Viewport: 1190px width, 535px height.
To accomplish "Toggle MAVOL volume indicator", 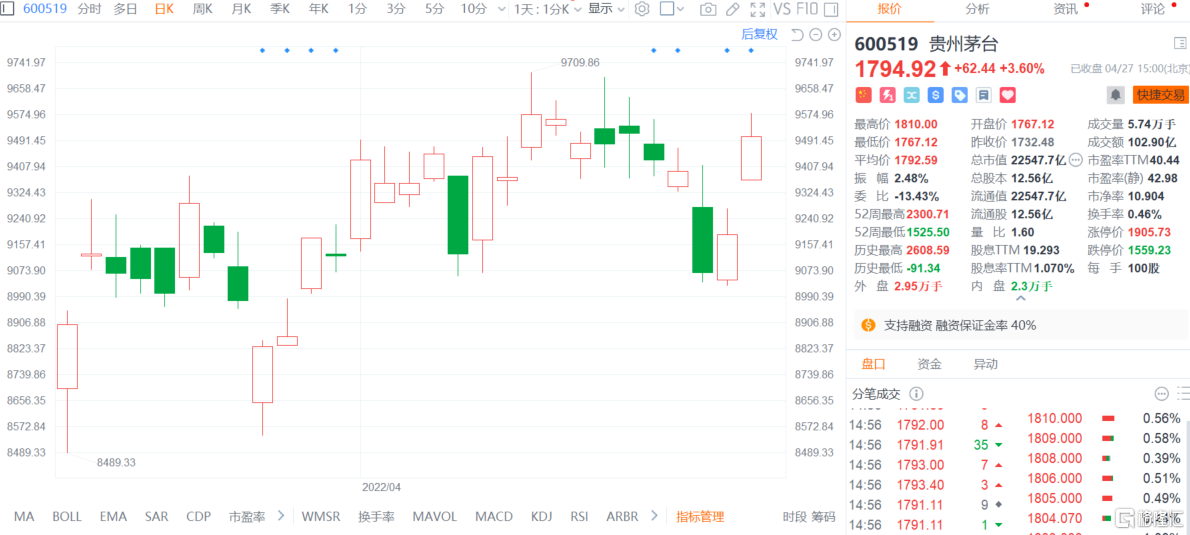I will pos(435,516).
